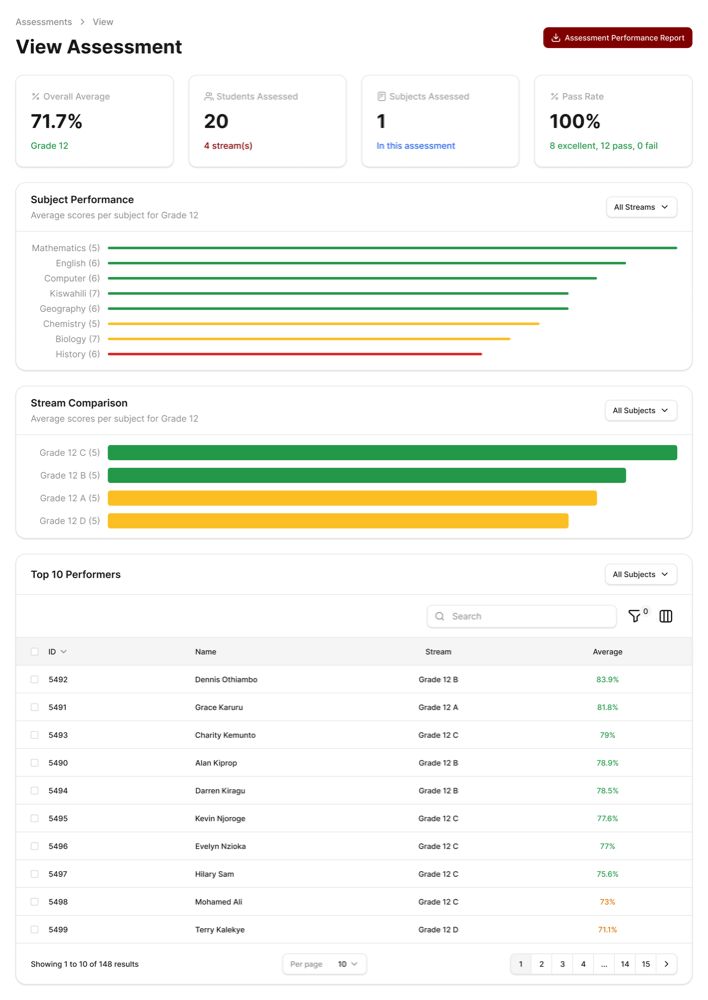Open Stream Comparison All Subjects dropdown
The image size is (708, 1000).
[x=640, y=411]
